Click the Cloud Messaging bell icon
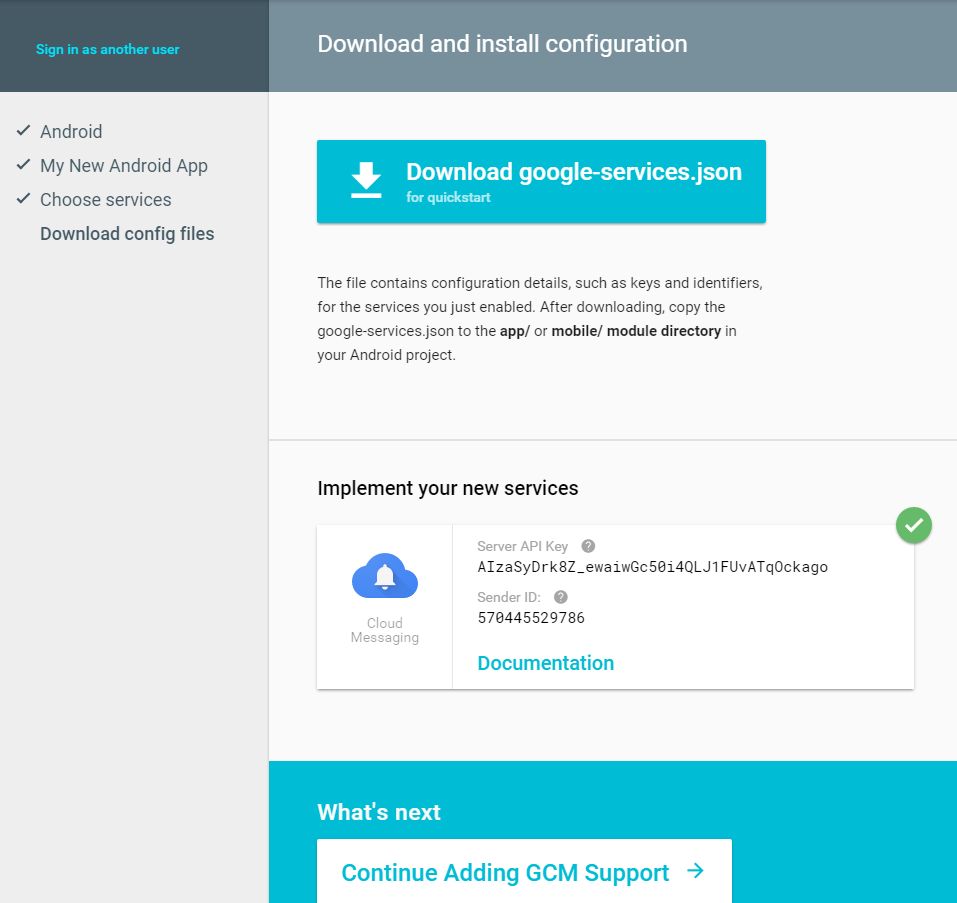Screen dimensions: 957x903 pos(385,576)
